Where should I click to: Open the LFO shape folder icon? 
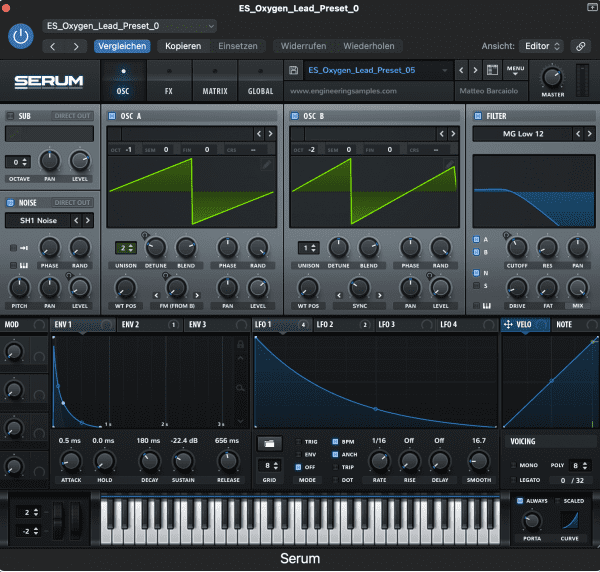[x=269, y=444]
